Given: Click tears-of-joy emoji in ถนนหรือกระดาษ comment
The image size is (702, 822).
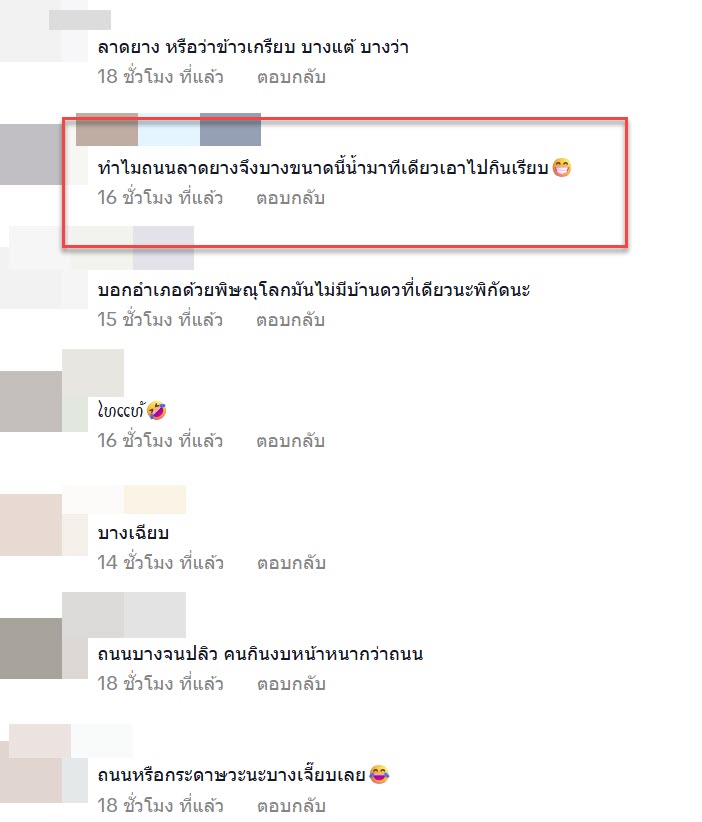Looking at the screenshot, I should [x=379, y=774].
